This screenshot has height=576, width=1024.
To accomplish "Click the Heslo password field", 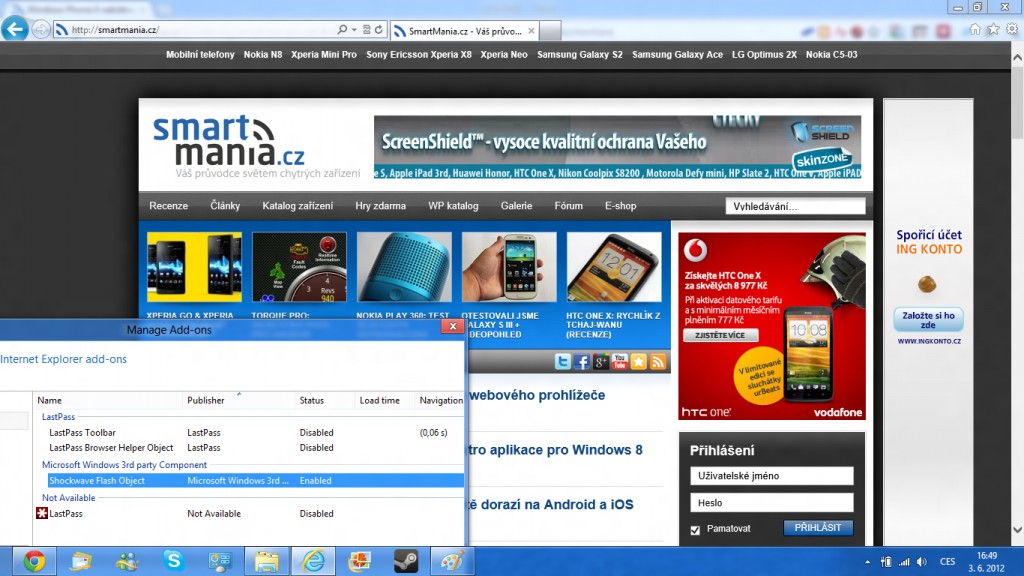I will [x=771, y=503].
